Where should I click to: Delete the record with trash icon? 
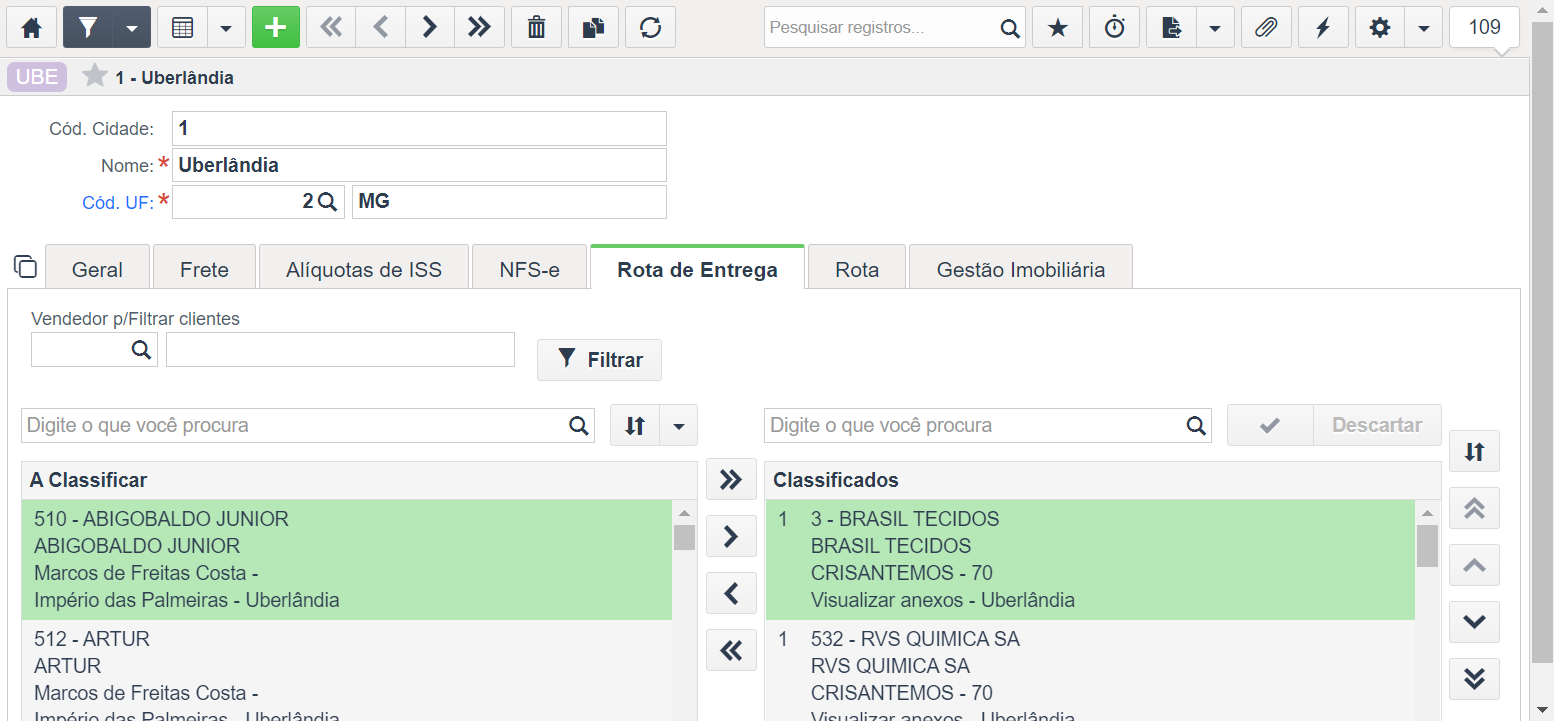click(x=537, y=28)
